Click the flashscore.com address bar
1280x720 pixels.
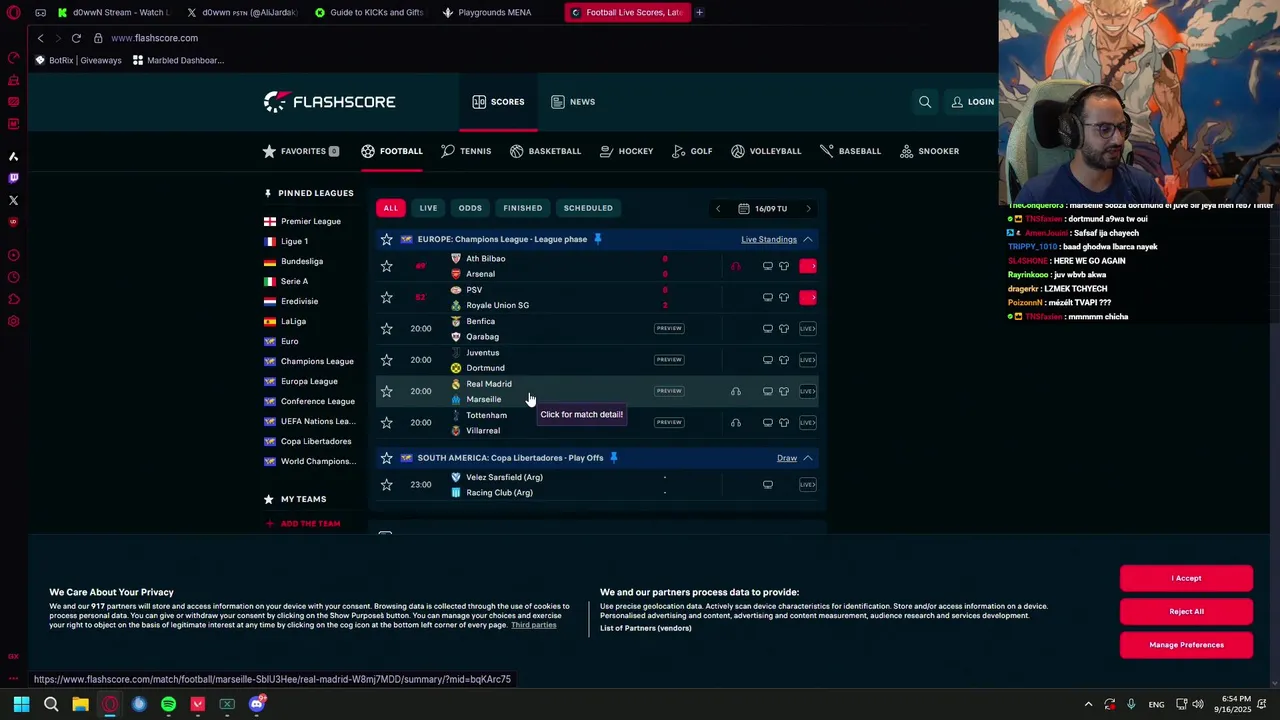(x=154, y=38)
